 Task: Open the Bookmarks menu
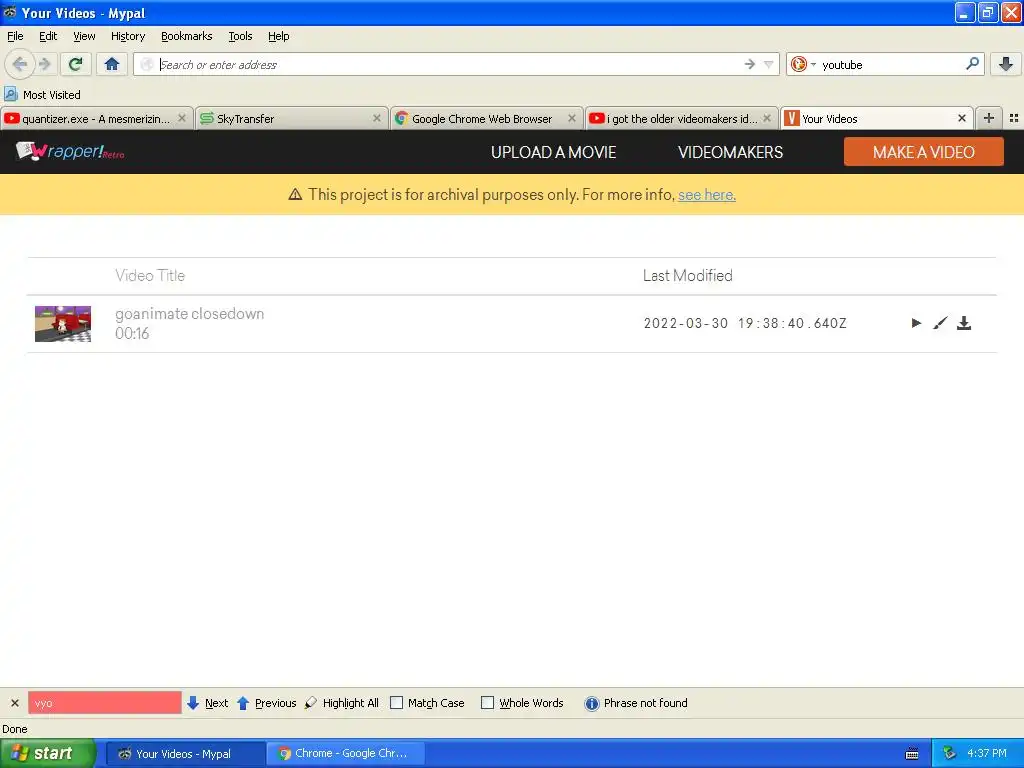(187, 36)
